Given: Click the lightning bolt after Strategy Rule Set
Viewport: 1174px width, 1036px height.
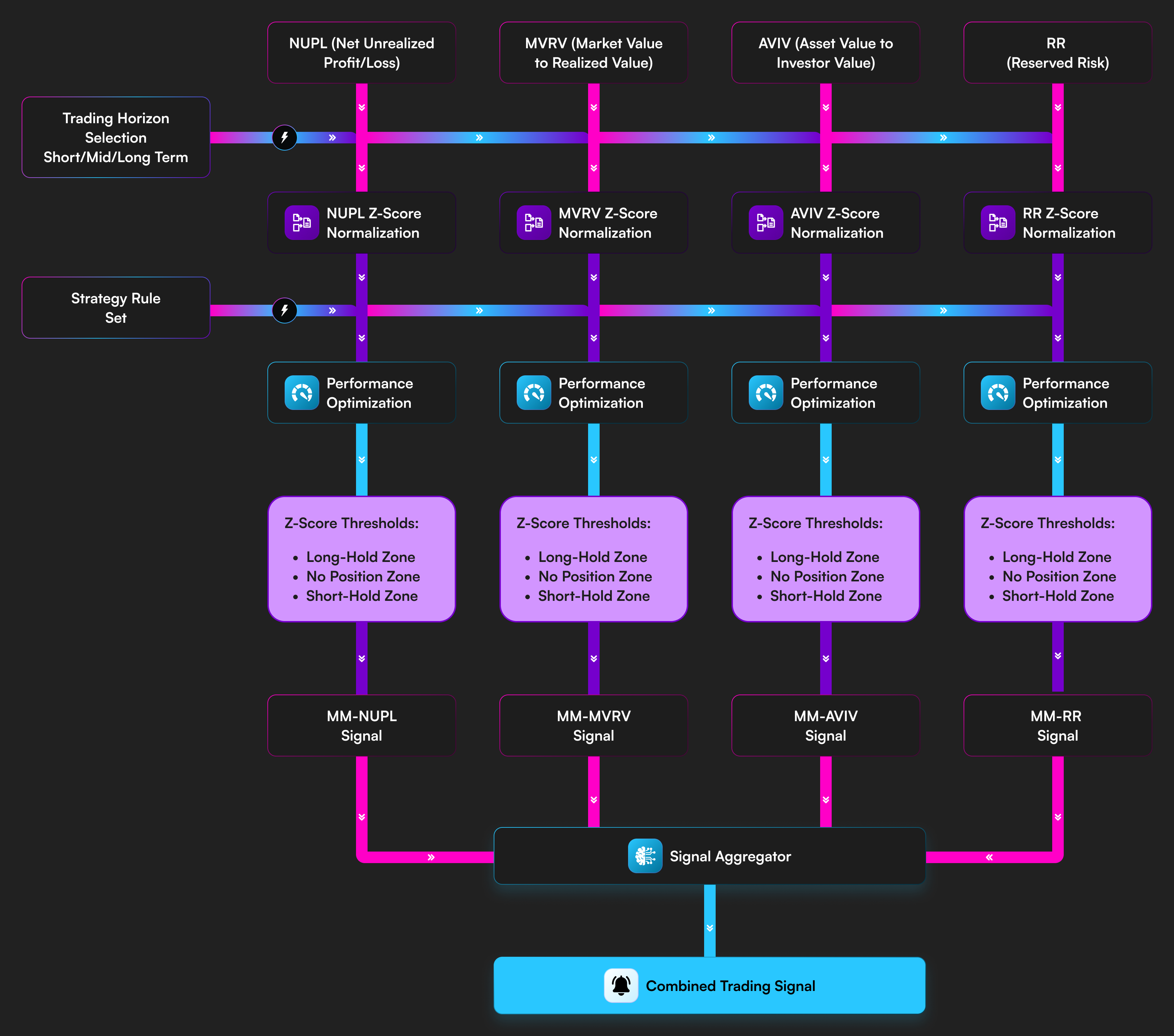Looking at the screenshot, I should coord(284,310).
